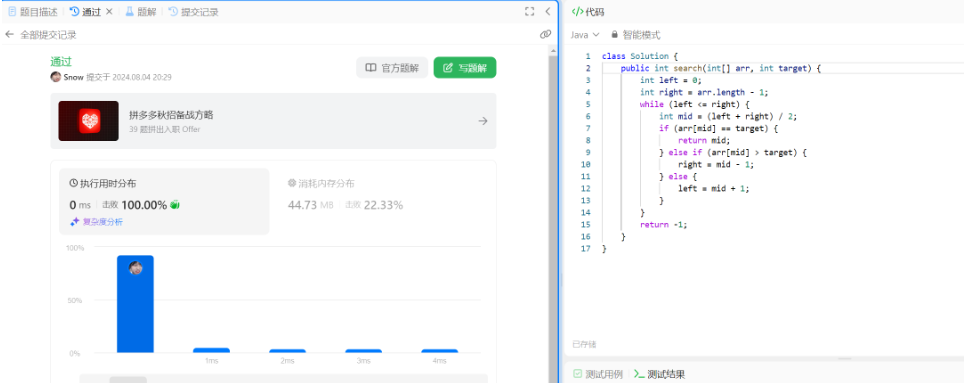Screen dimensions: 970x383
Task: Click code line 1 class Solution
Action: point(640,56)
